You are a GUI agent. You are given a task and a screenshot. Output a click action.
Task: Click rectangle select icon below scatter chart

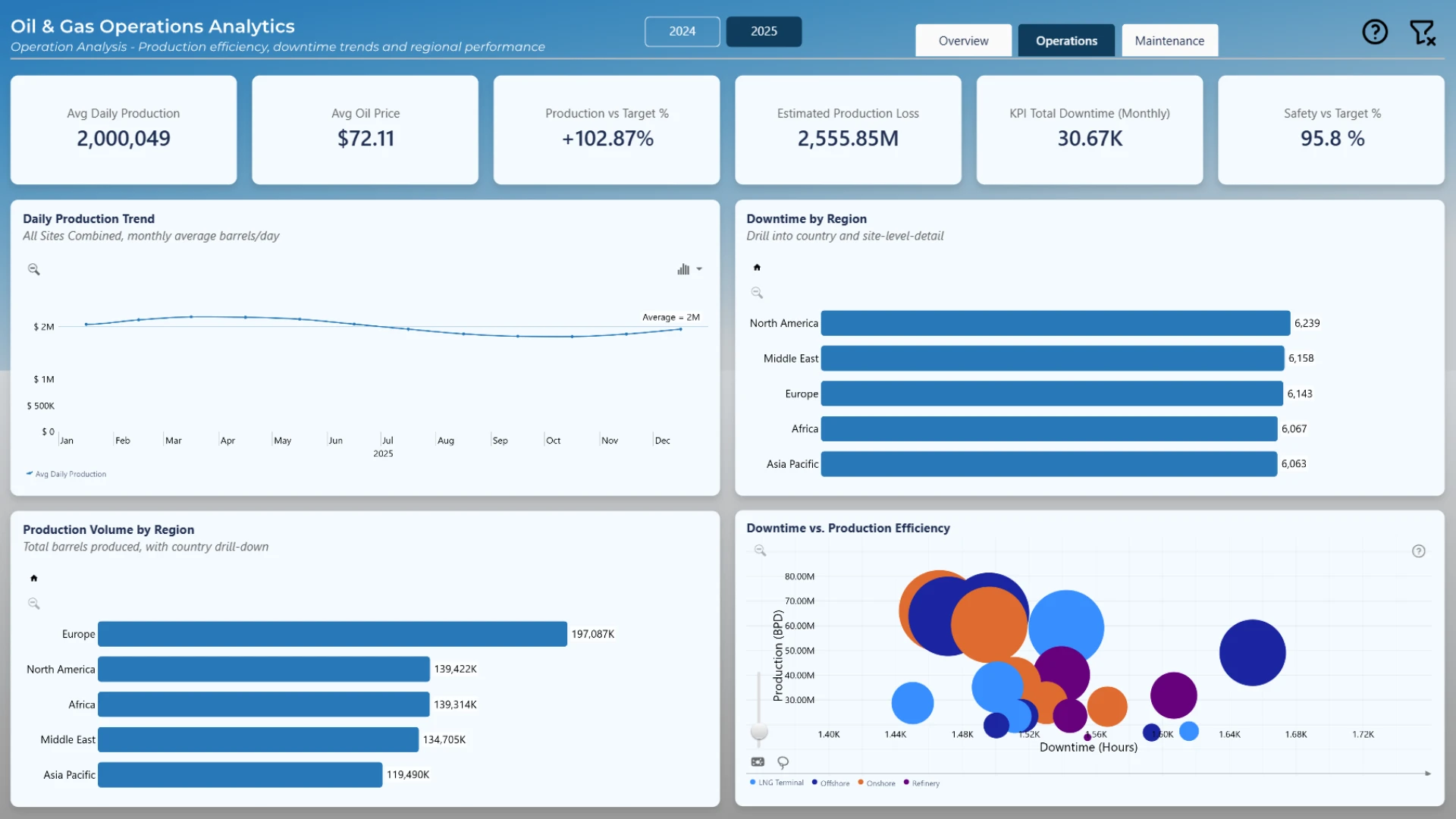point(758,762)
